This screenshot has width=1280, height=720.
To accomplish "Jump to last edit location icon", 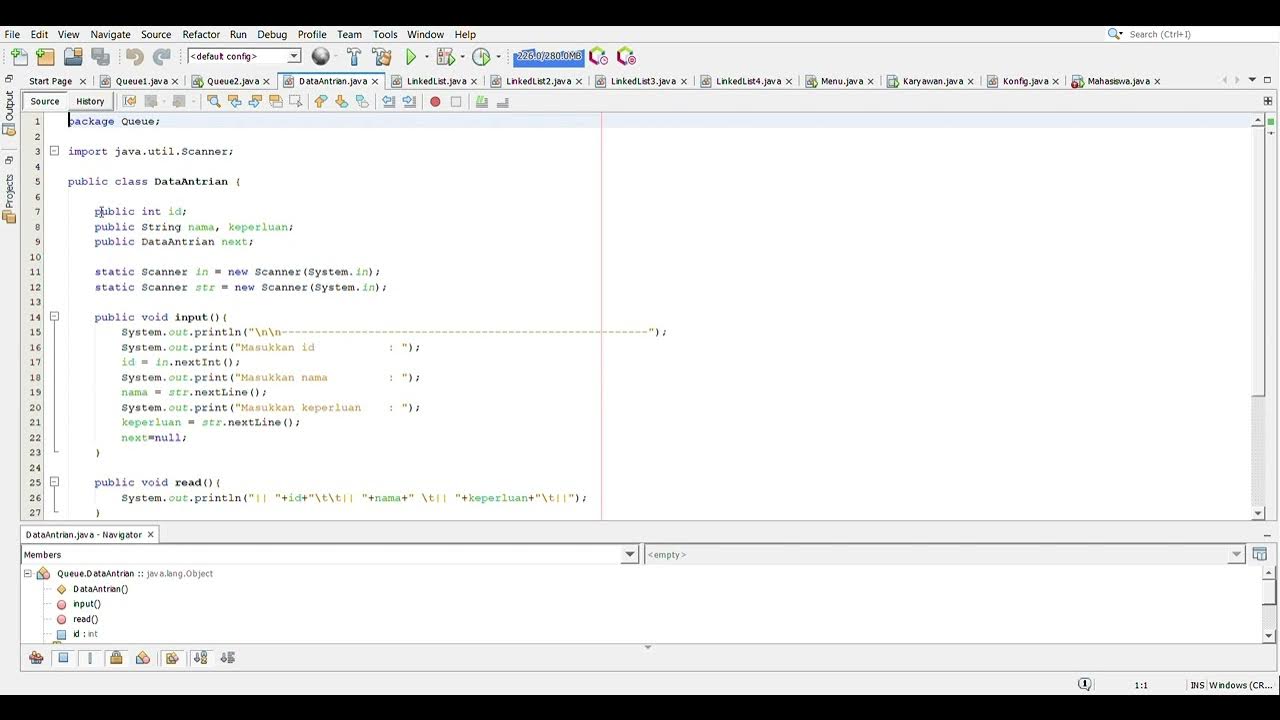I will 129,101.
